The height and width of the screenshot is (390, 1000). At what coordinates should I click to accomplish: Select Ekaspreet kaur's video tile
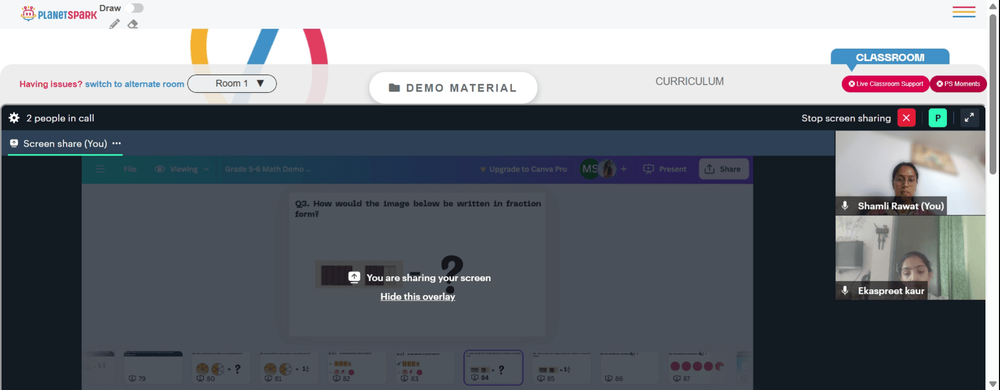(910, 257)
